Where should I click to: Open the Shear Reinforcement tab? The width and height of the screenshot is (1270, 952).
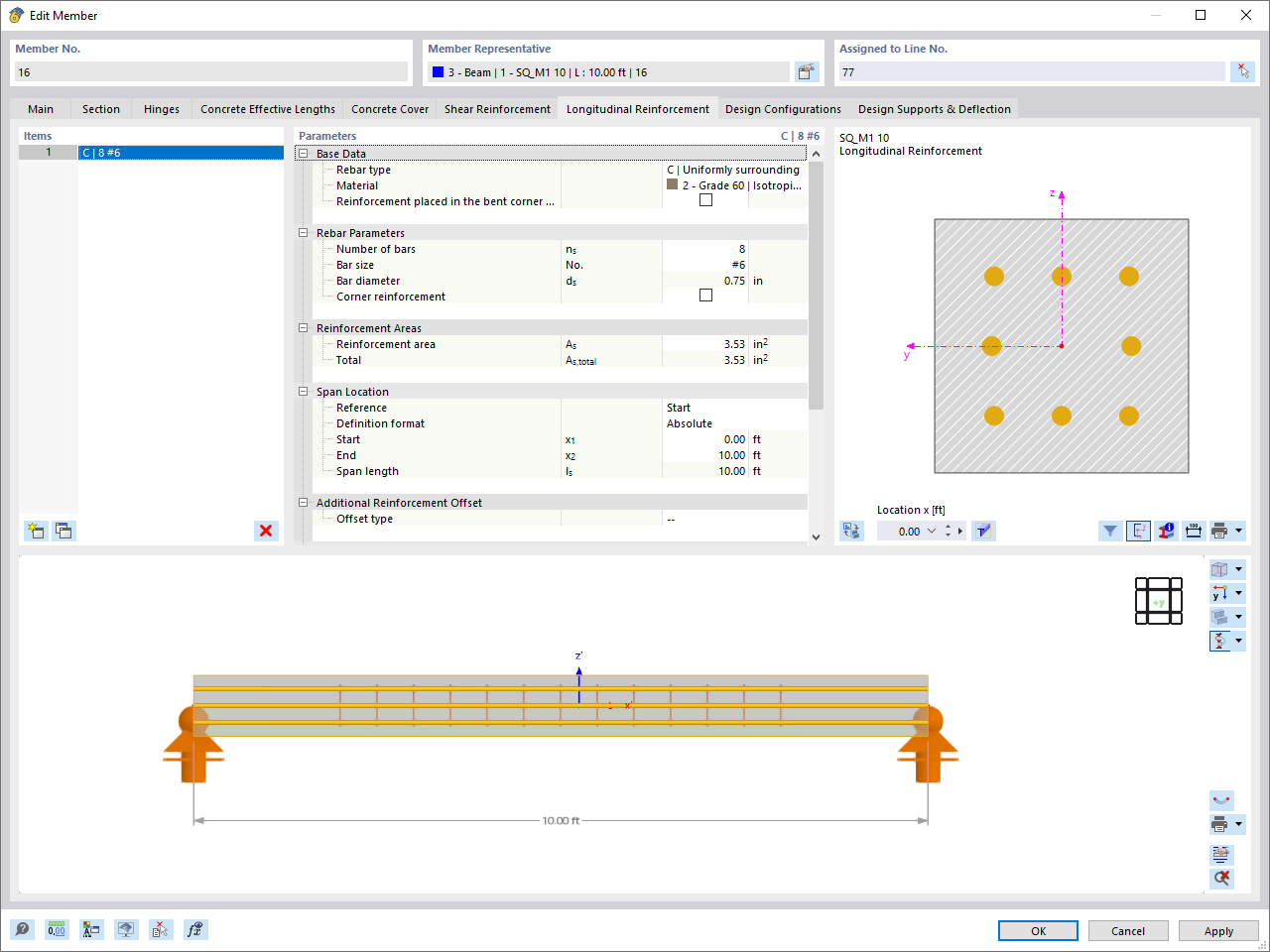497,109
